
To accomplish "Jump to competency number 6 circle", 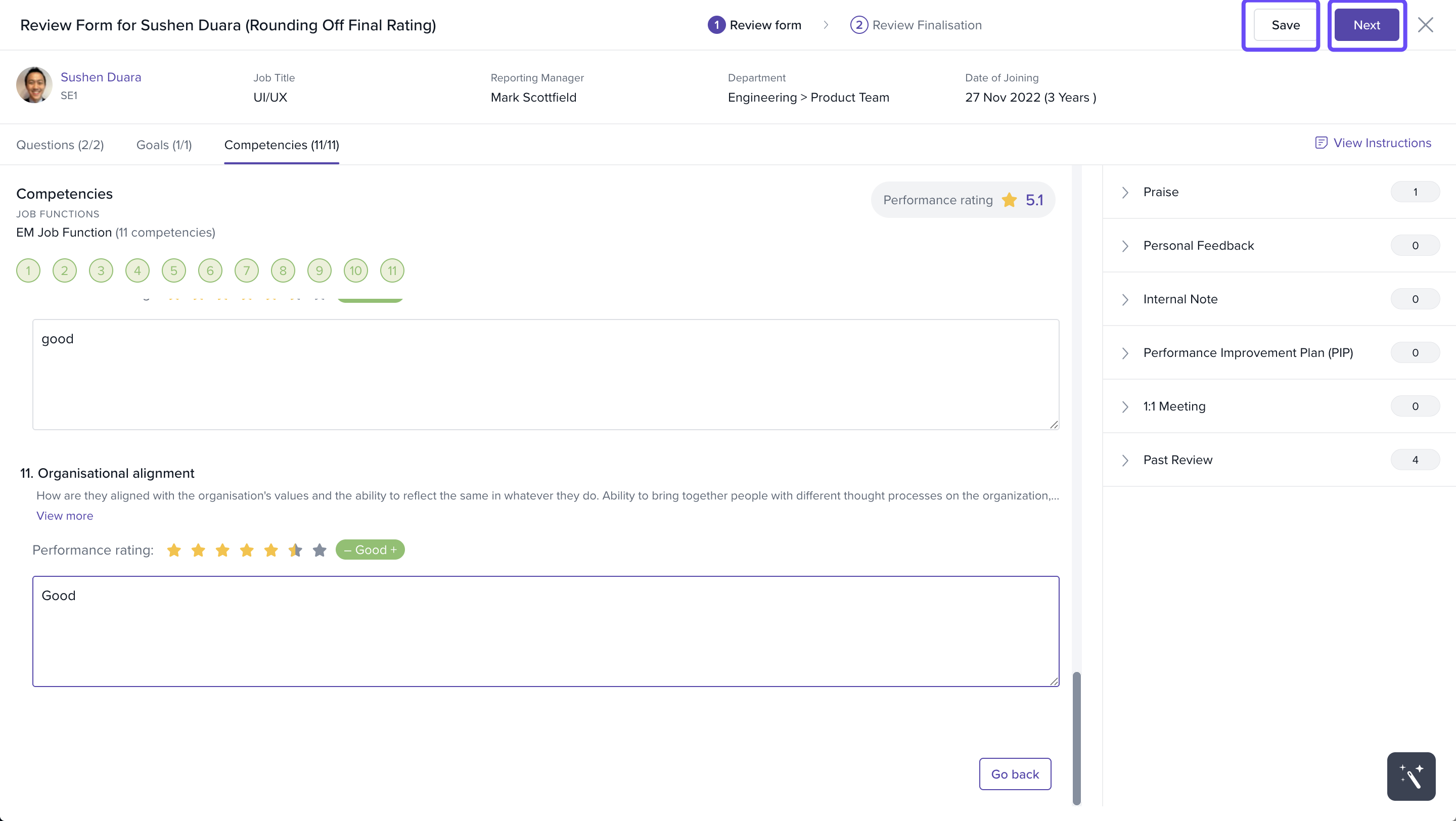I will 210,270.
